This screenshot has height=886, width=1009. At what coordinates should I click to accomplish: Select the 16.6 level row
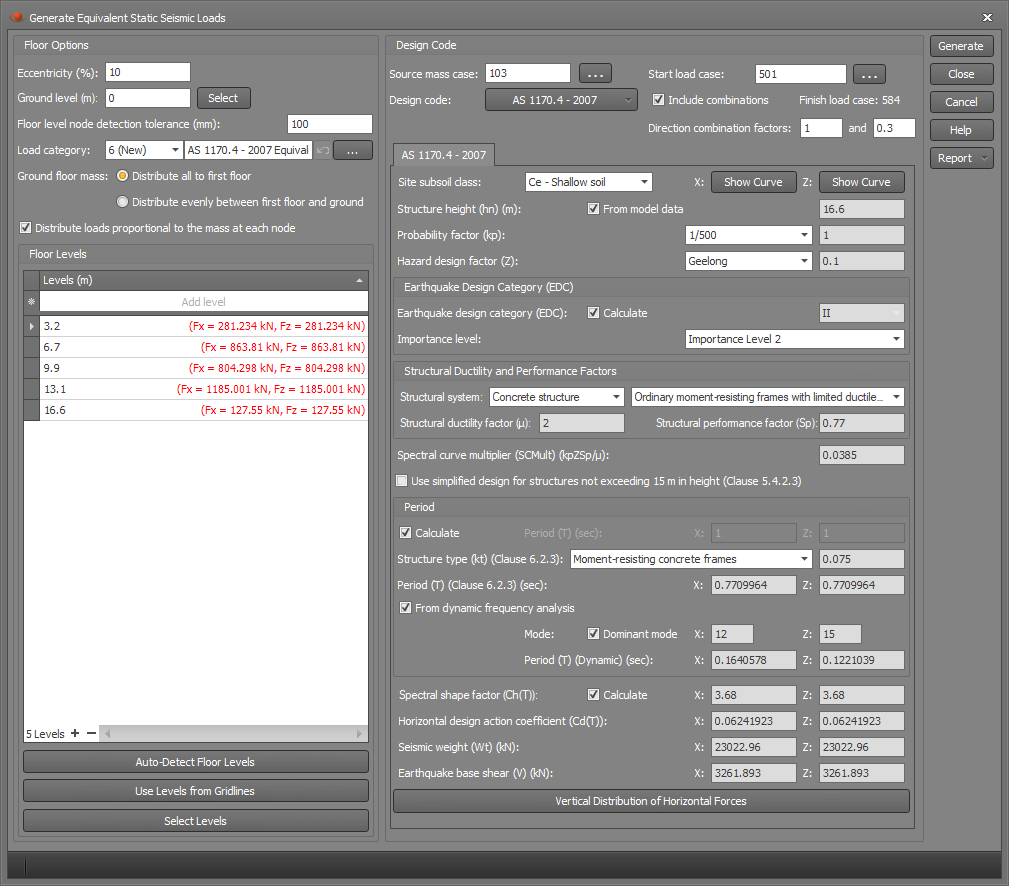[x=204, y=410]
